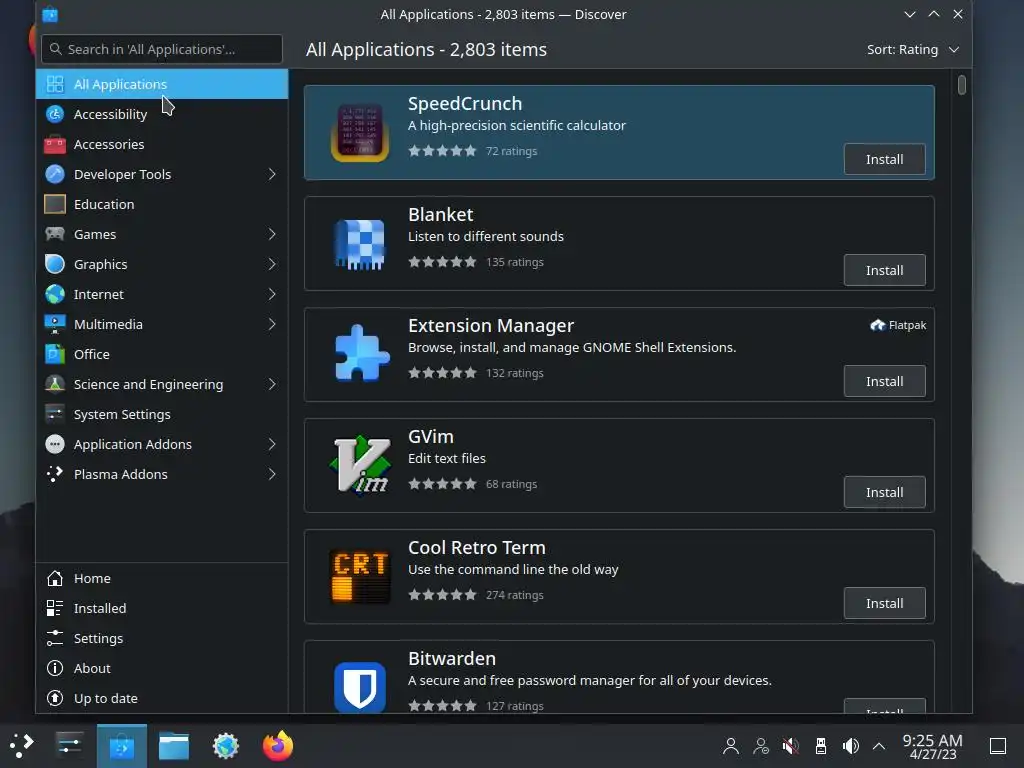The image size is (1024, 768).
Task: Open System Settings from the taskbar
Action: coord(69,746)
